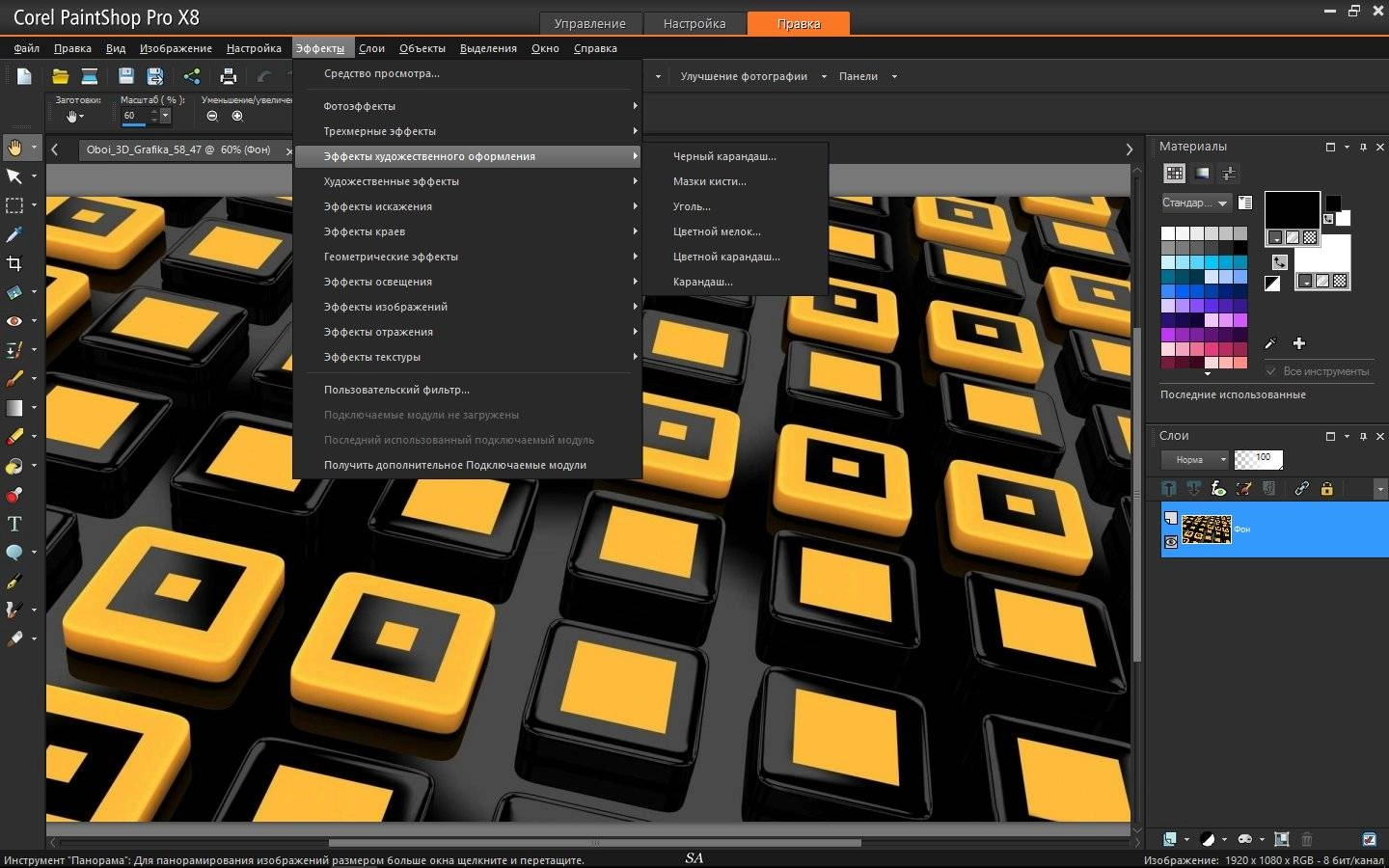The width and height of the screenshot is (1389, 868).
Task: Select the speech bubble Preset Shape tool
Action: (14, 553)
